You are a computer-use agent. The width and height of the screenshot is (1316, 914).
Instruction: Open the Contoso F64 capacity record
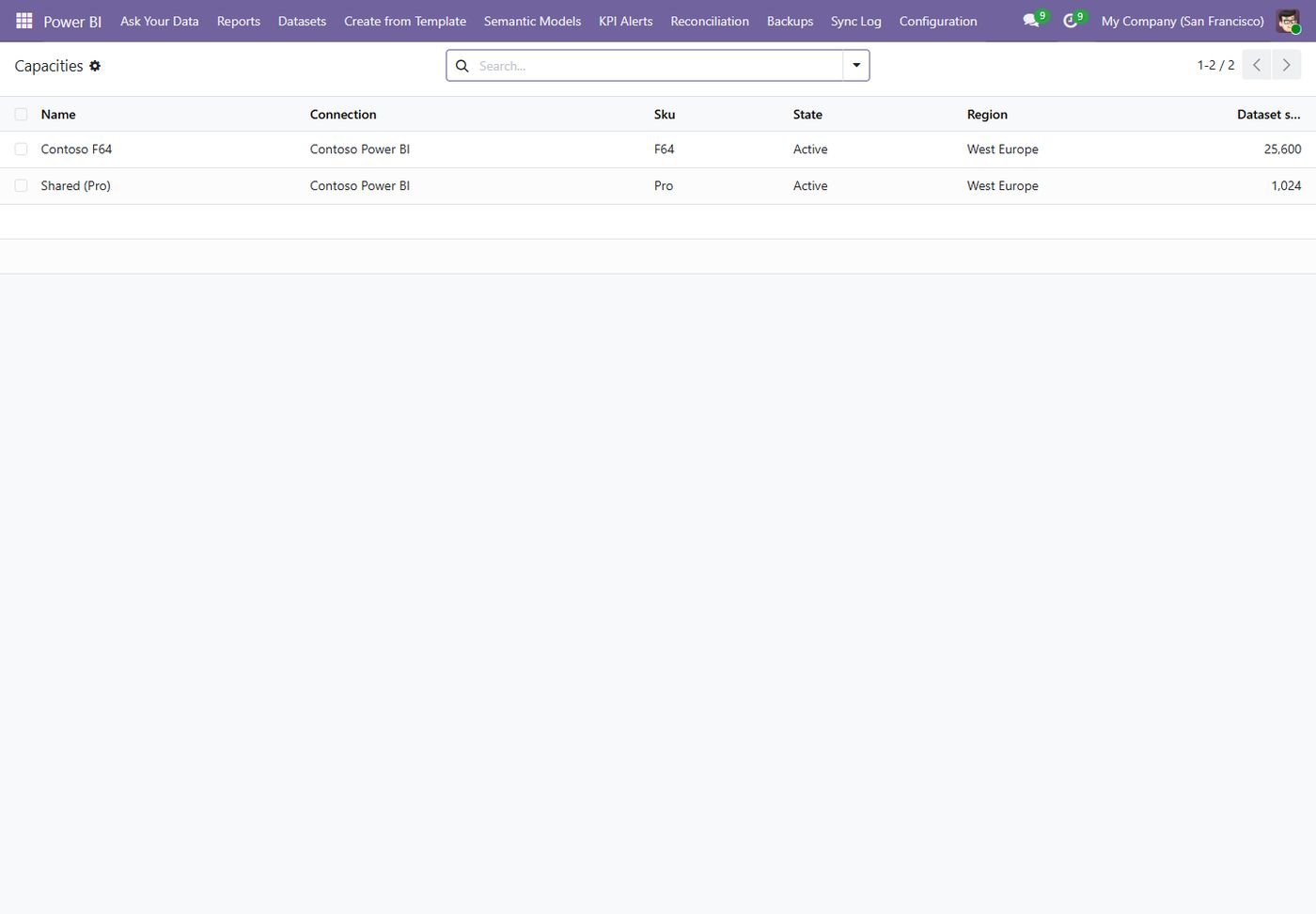(76, 150)
